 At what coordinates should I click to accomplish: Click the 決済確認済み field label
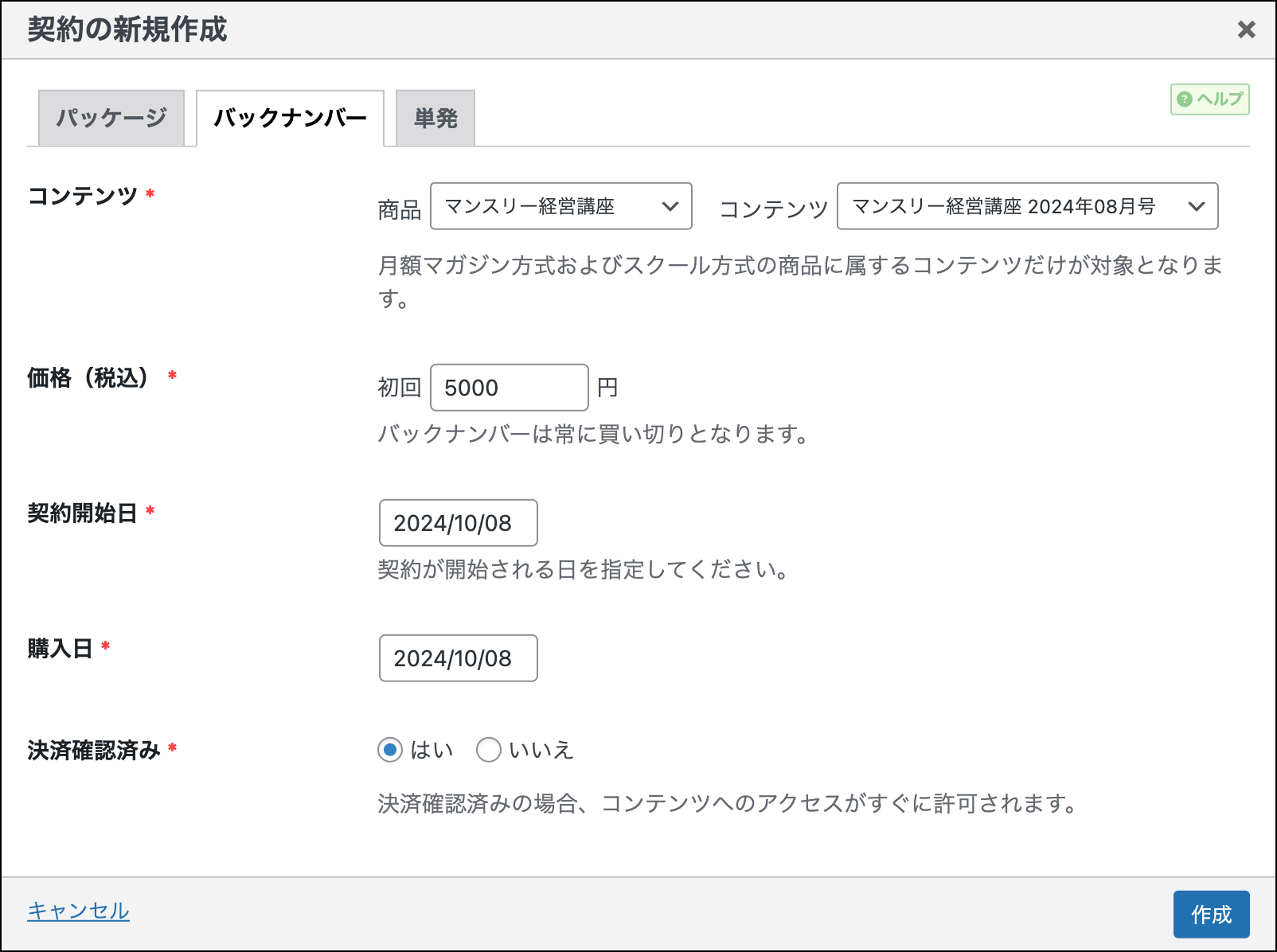(94, 750)
